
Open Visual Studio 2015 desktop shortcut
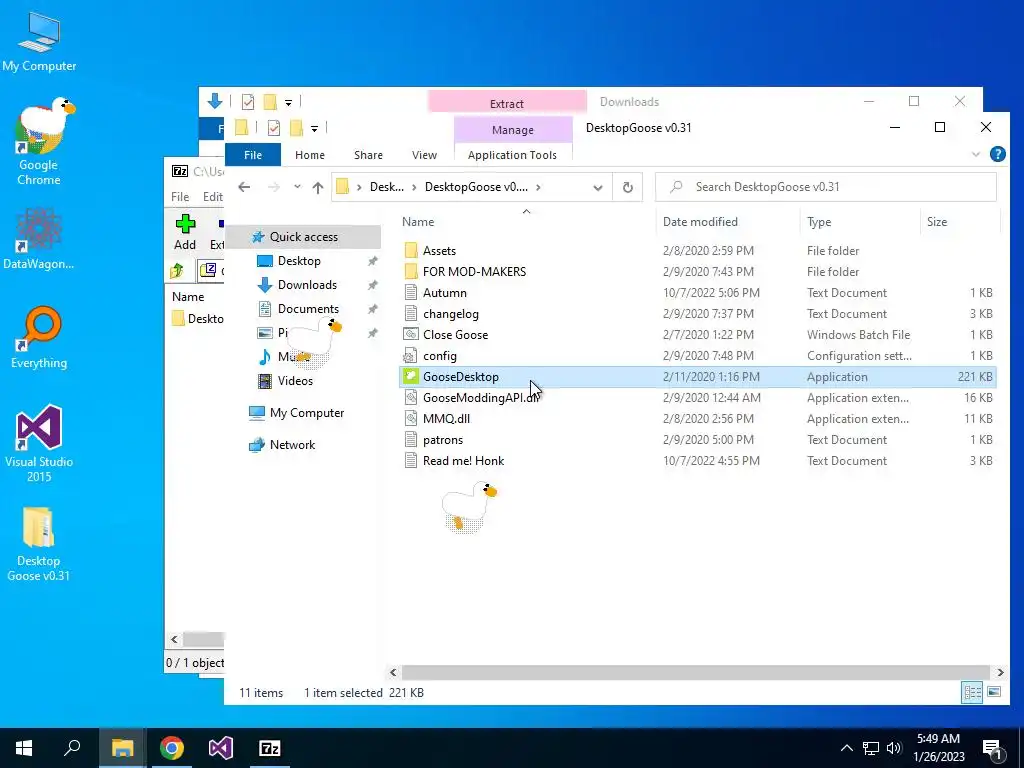pyautogui.click(x=39, y=443)
